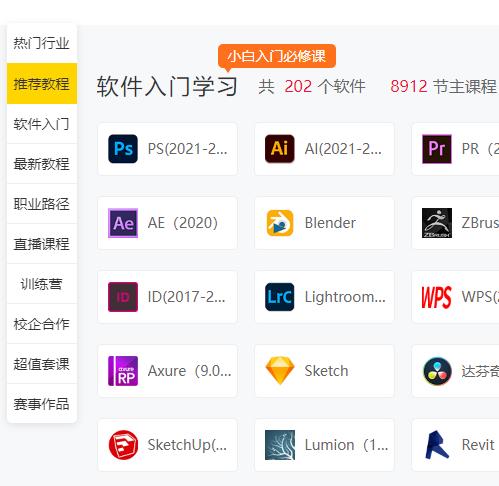Open the AI(2021-2... course label
The width and height of the screenshot is (499, 486).
[x=343, y=149]
